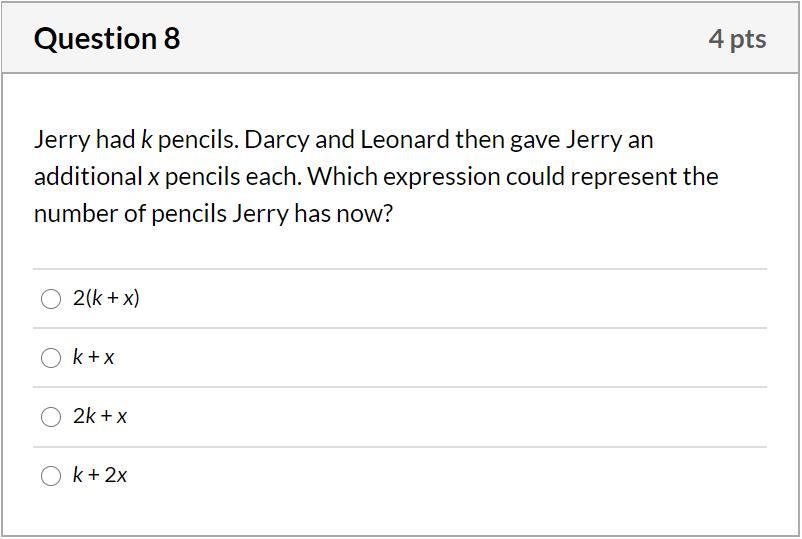Mark the 2k + x radio option
This screenshot has height=539, width=802.
[x=51, y=417]
